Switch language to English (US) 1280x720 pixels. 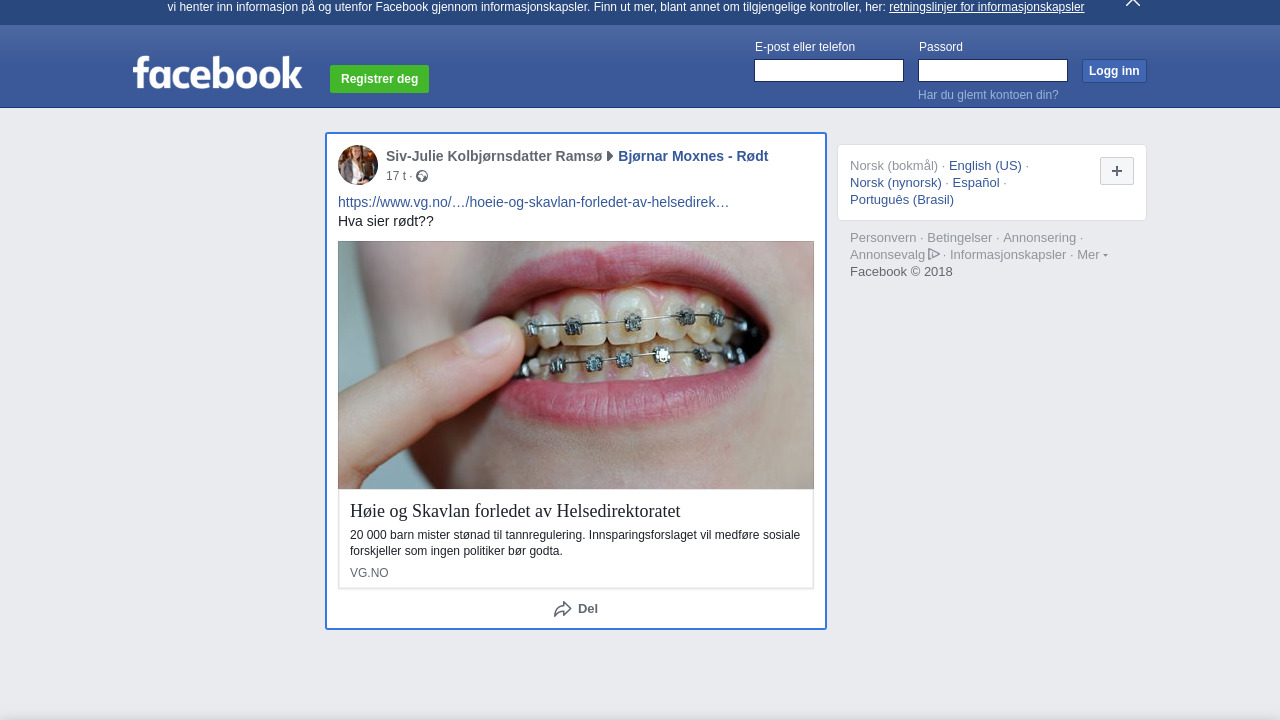(985, 166)
